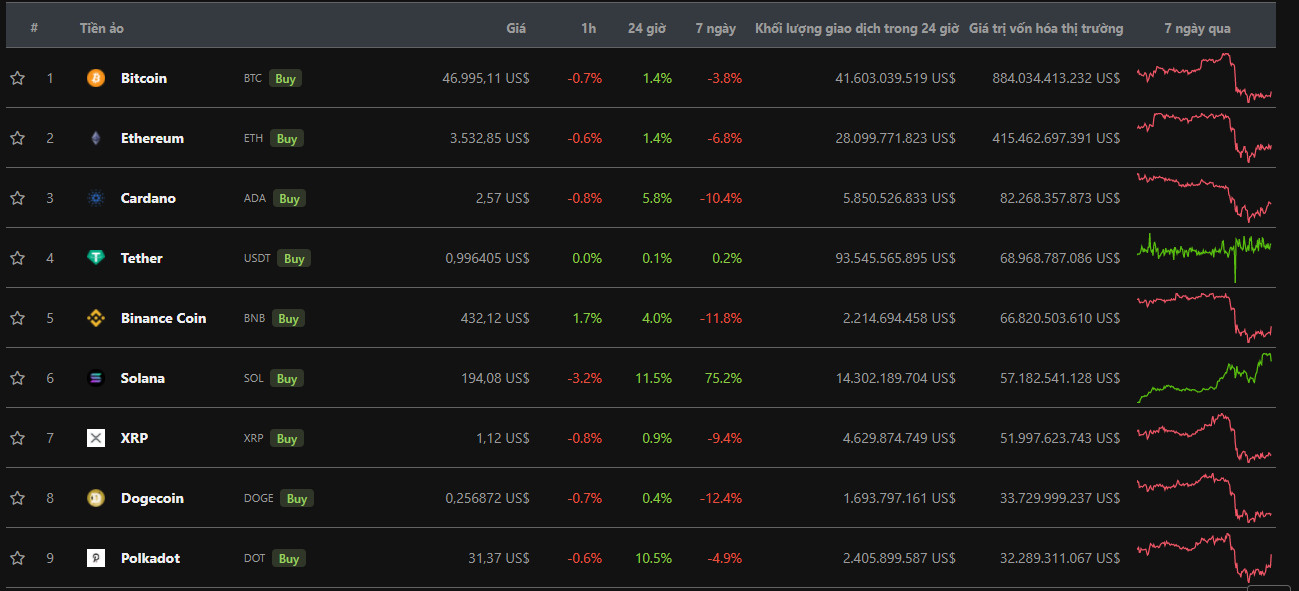Toggle the favorite star for Bitcoin

17,78
